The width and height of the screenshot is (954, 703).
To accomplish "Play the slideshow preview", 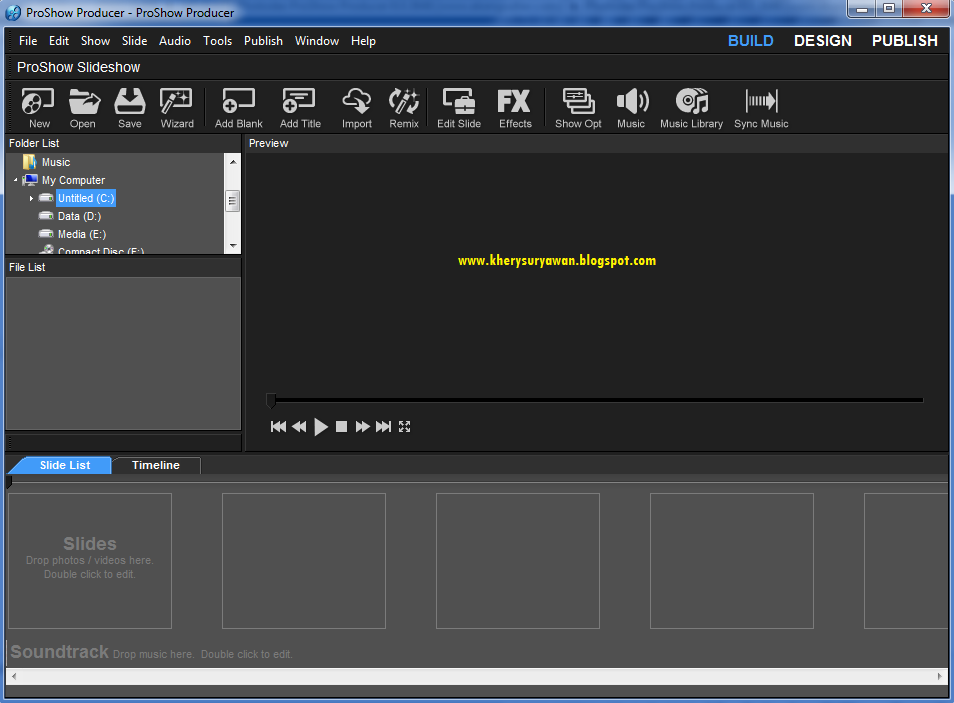I will click(x=321, y=427).
